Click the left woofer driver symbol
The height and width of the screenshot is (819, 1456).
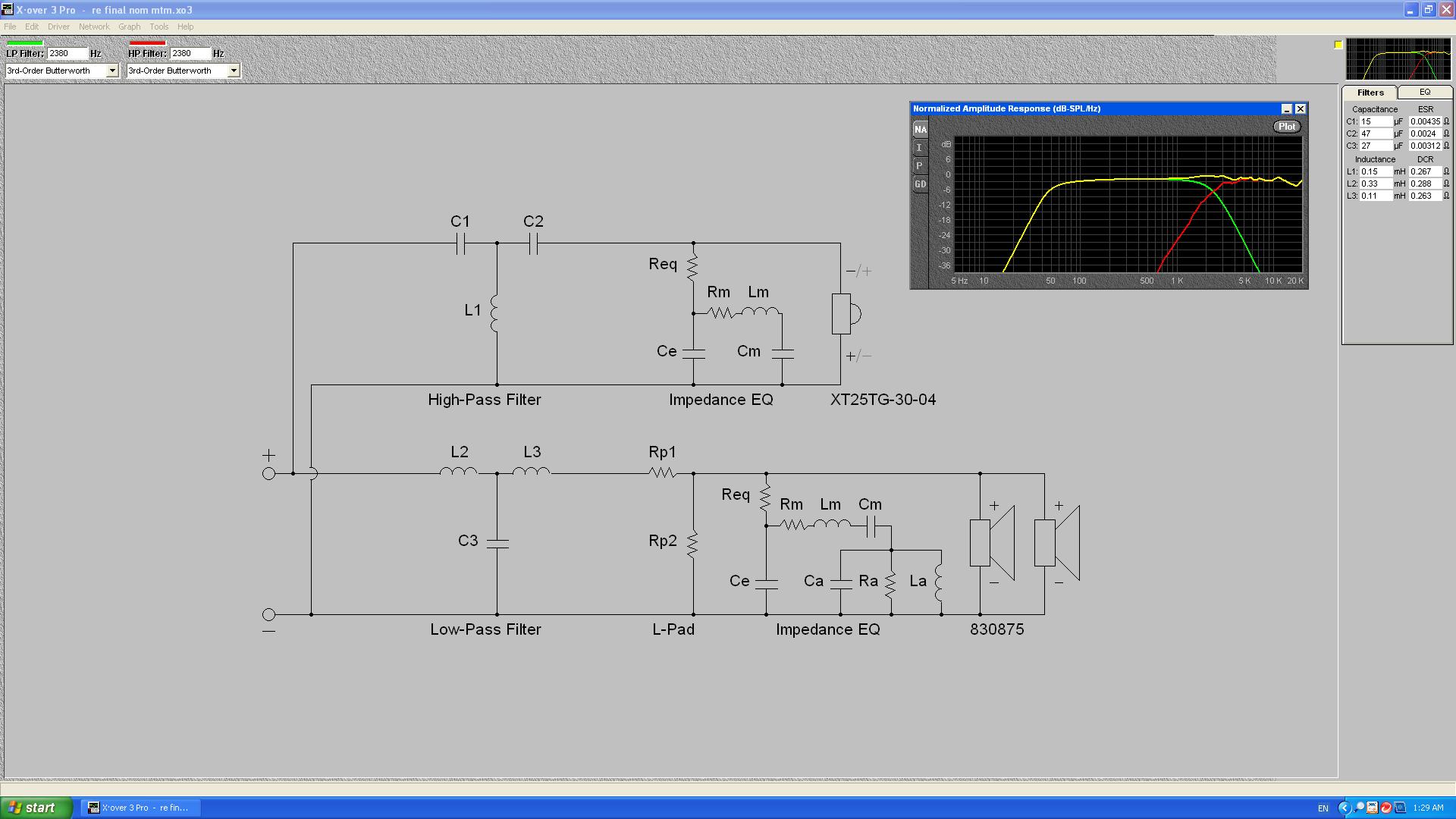[992, 543]
